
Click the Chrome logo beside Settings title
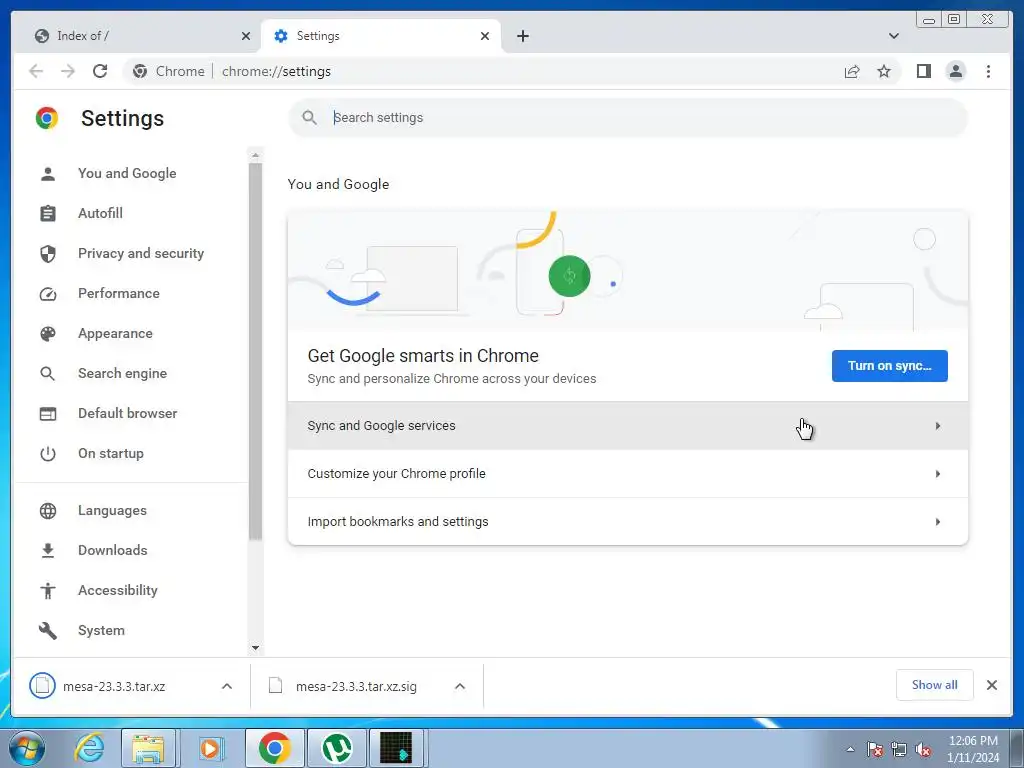[47, 118]
